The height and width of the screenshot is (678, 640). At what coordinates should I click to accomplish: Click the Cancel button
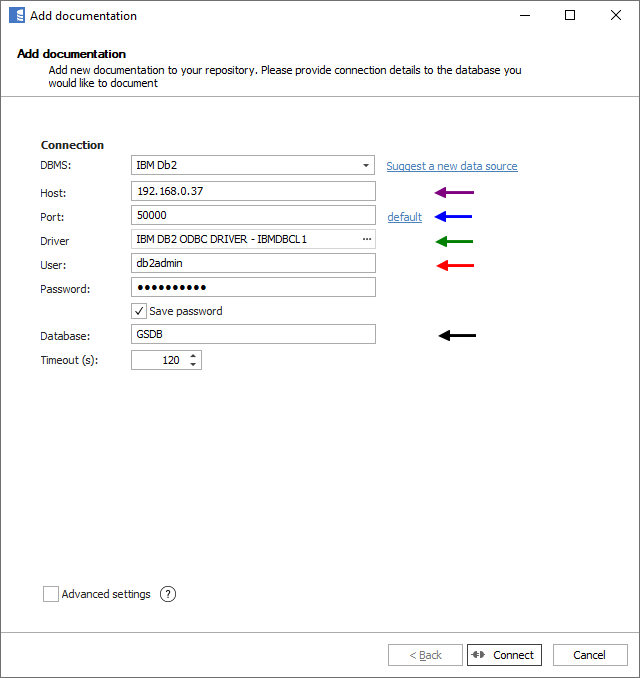click(590, 655)
